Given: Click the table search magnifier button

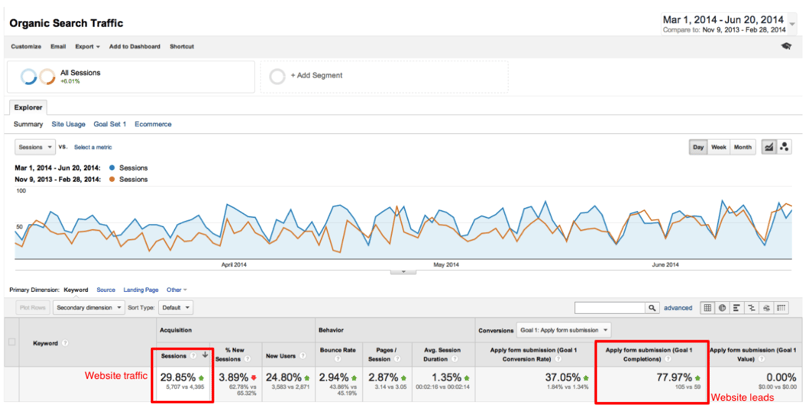Looking at the screenshot, I should [x=652, y=308].
